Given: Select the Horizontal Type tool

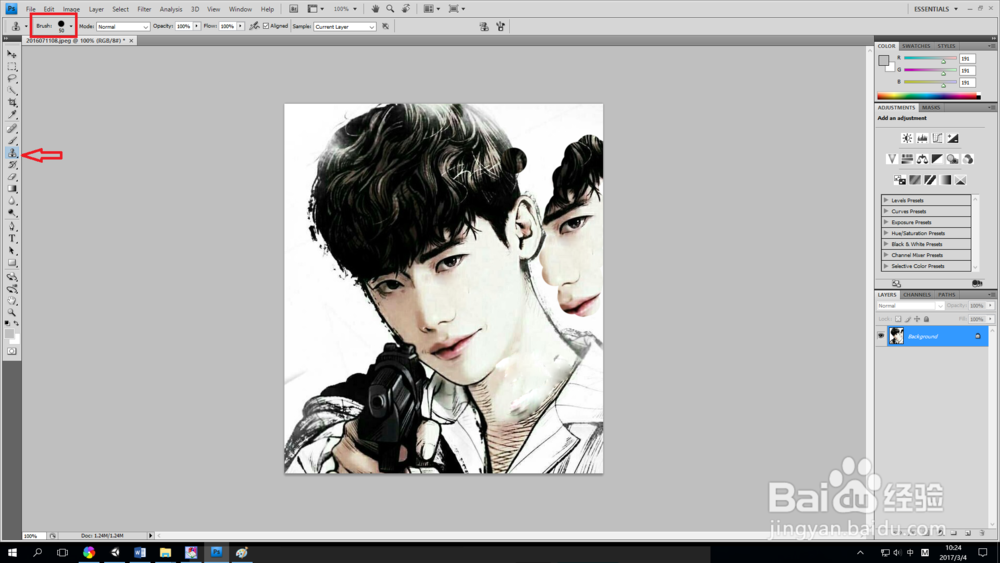Looking at the screenshot, I should click(x=11, y=238).
